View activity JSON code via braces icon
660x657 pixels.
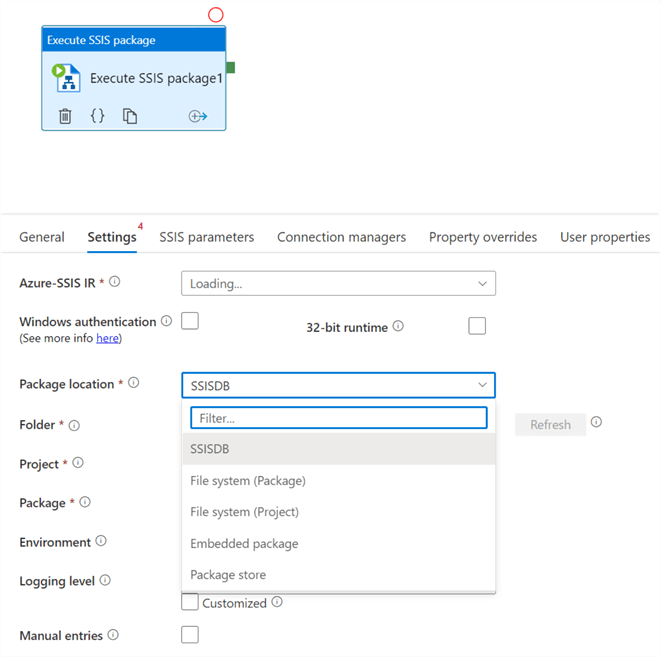[x=97, y=115]
